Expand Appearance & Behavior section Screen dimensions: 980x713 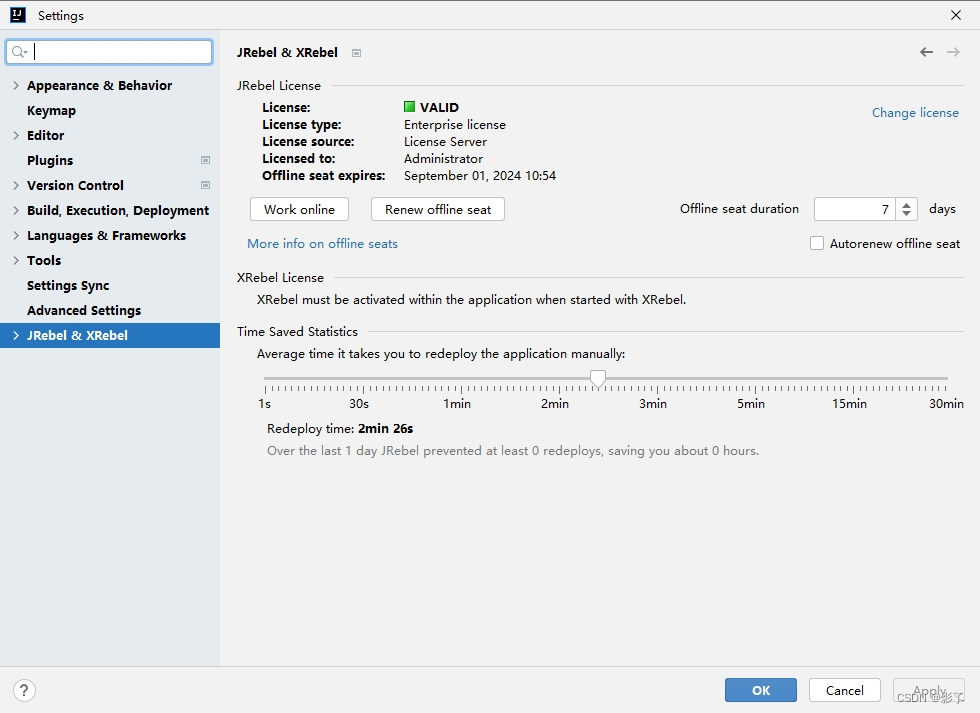16,86
